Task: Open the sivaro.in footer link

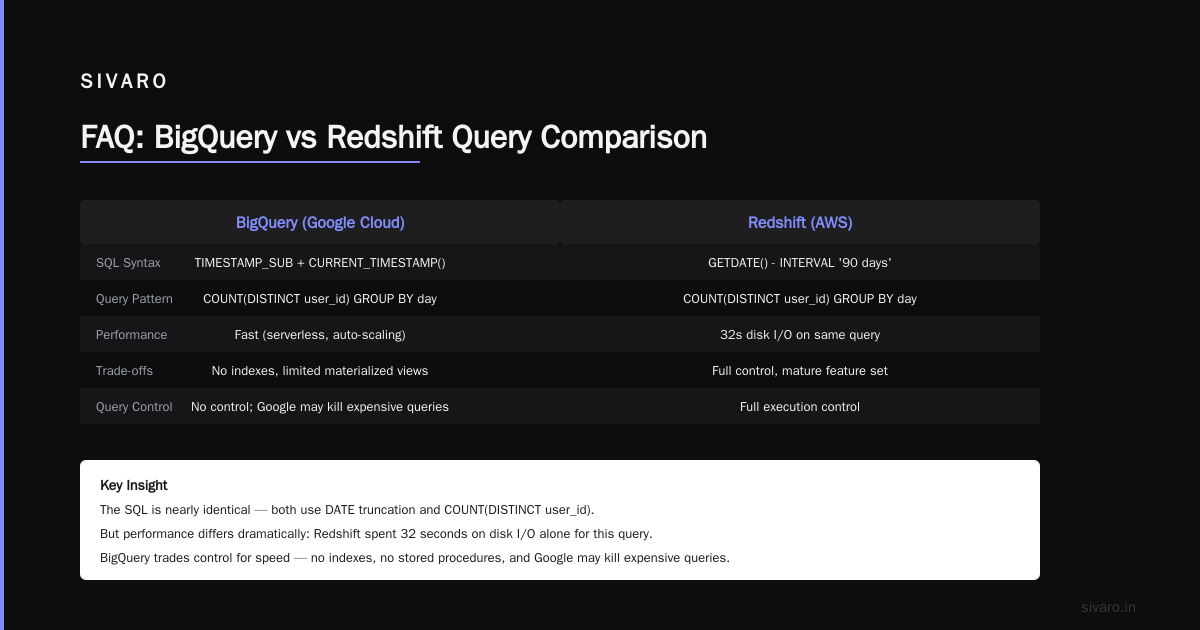Action: tap(1109, 607)
